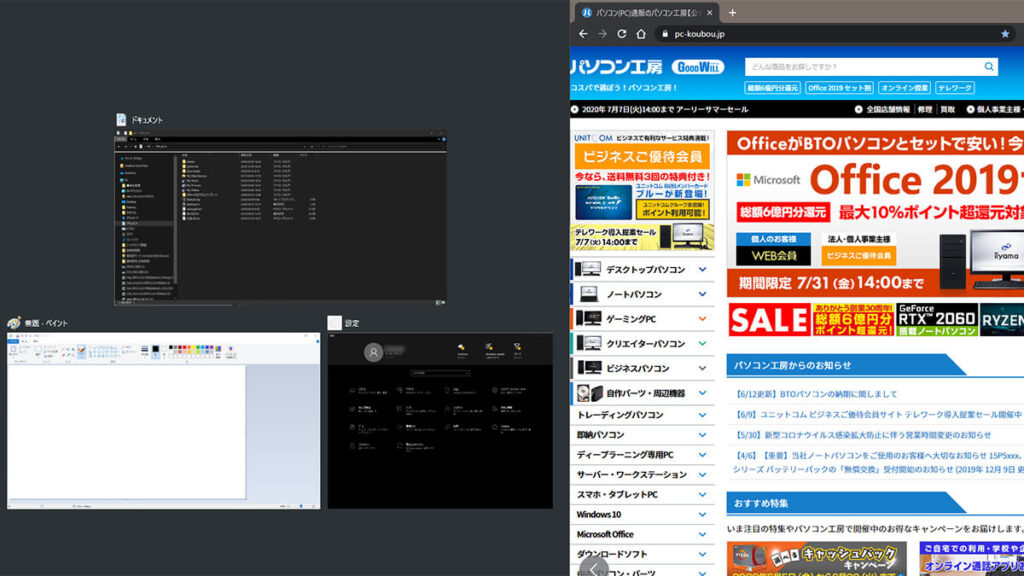Click the 自作パーツ hard drive icon
1024x576 pixels.
pyautogui.click(x=588, y=393)
